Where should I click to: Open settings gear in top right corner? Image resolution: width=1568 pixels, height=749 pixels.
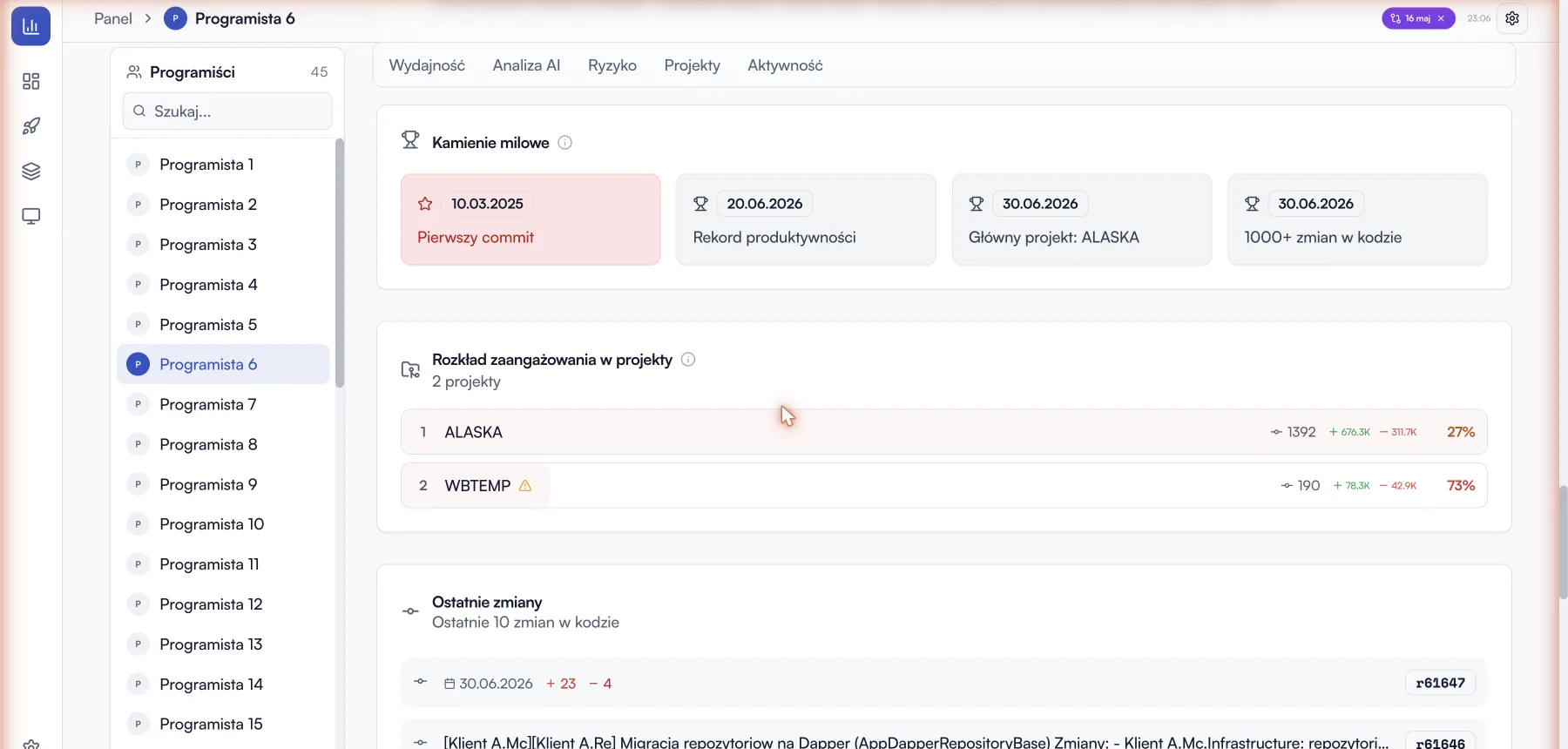coord(1512,18)
